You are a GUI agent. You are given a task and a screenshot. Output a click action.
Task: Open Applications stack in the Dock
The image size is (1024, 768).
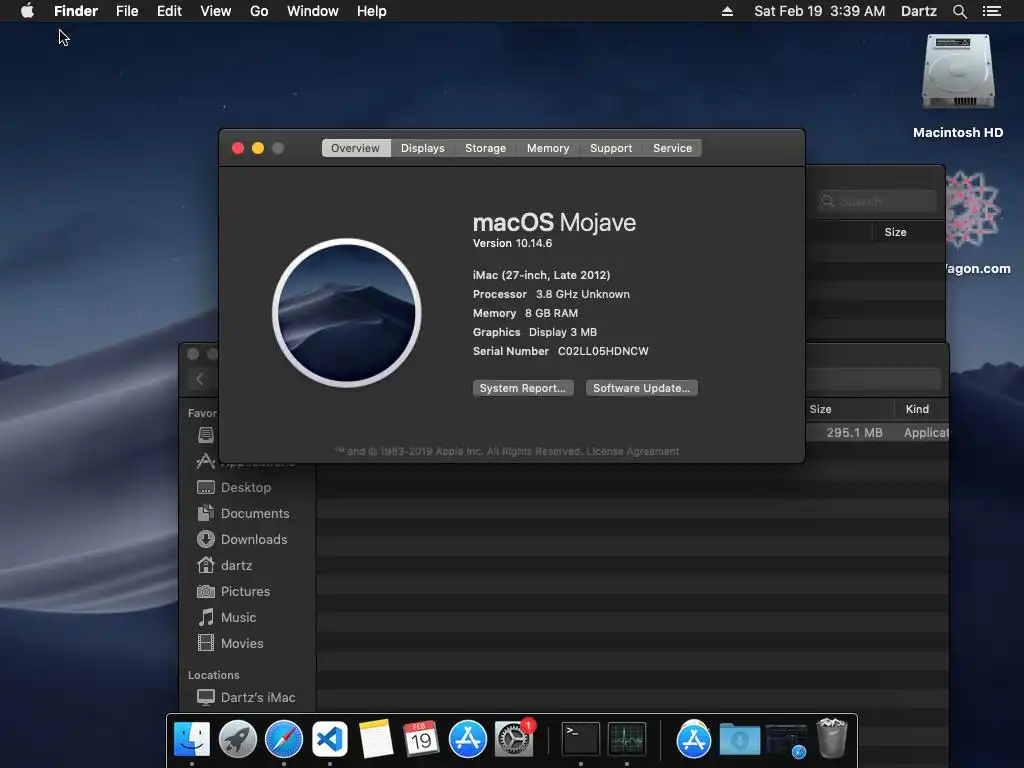694,739
